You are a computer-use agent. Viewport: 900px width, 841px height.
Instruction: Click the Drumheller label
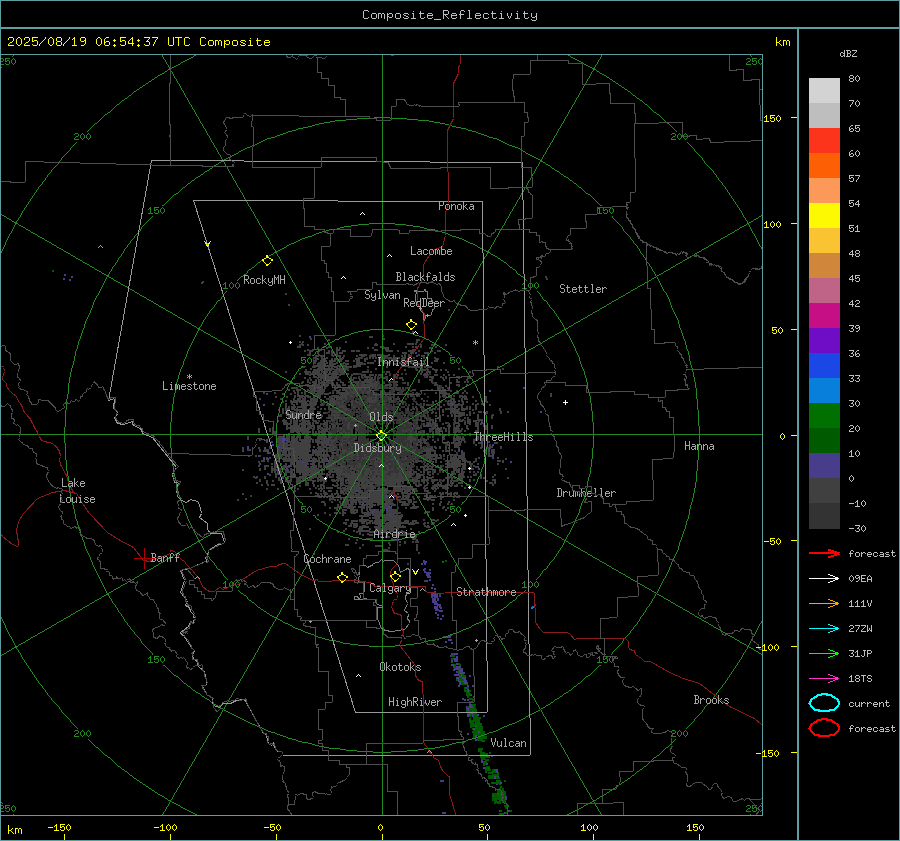(x=586, y=493)
